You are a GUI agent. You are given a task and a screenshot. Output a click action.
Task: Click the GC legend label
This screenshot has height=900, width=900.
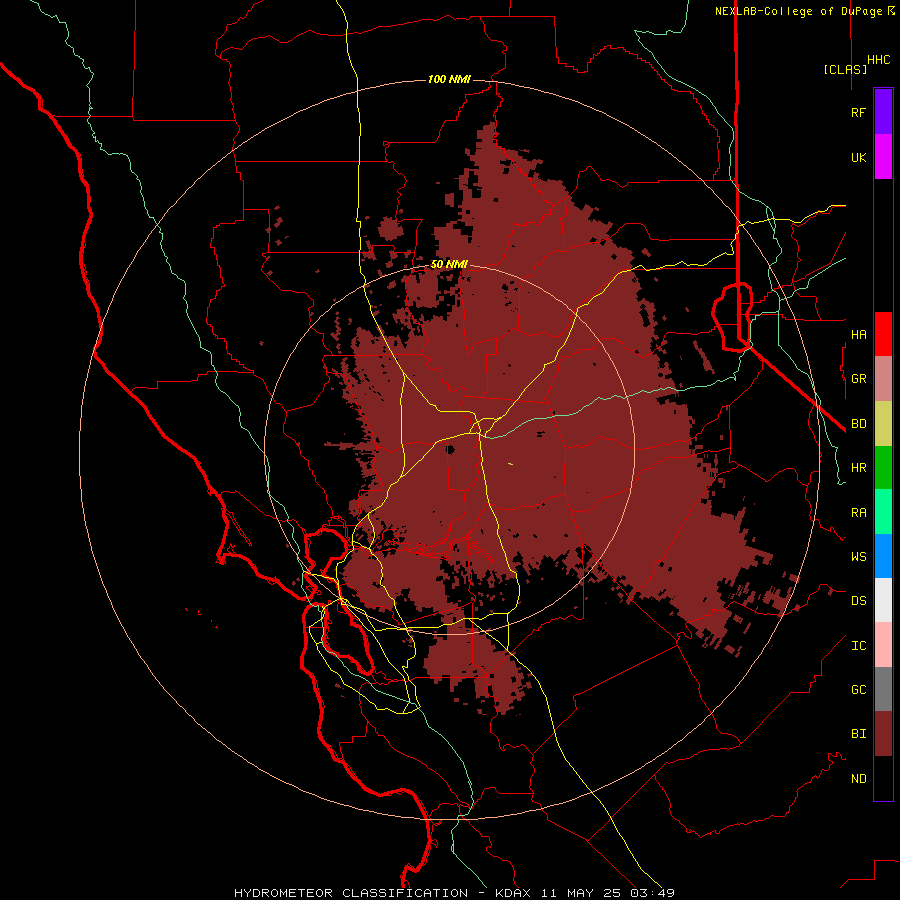click(859, 690)
